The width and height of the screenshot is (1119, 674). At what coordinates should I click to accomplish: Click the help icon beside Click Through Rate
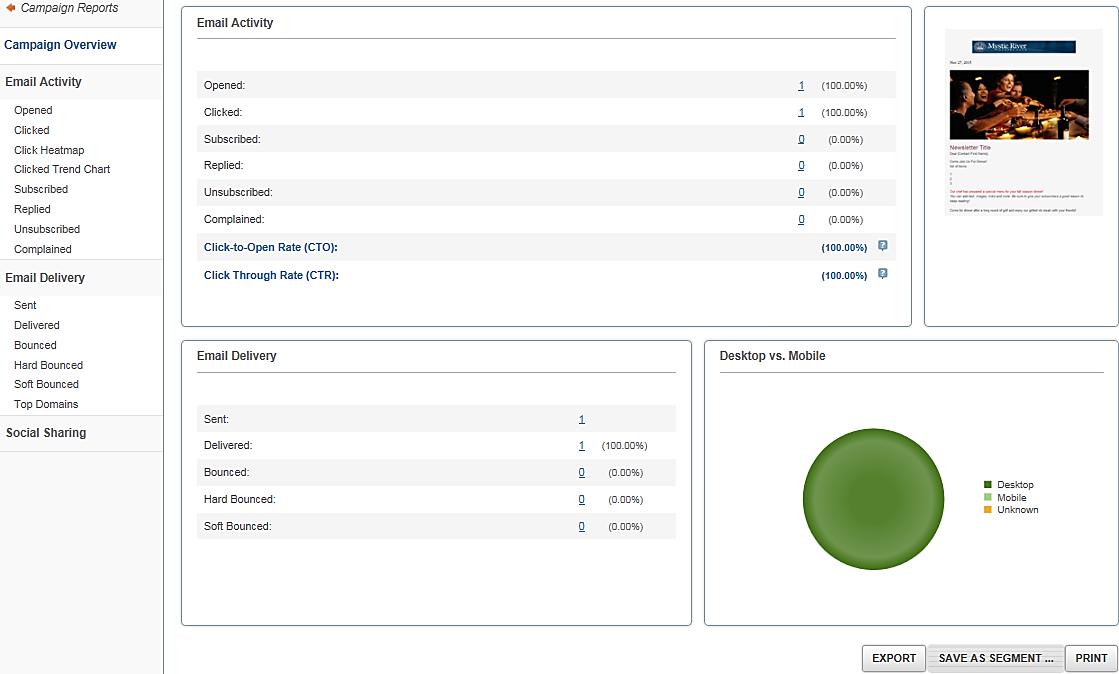pos(882,274)
